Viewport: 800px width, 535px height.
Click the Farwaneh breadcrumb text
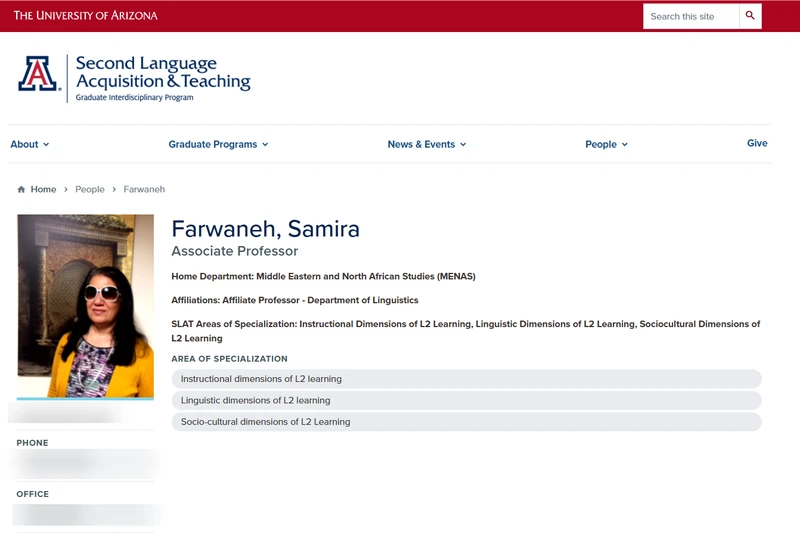coord(144,189)
